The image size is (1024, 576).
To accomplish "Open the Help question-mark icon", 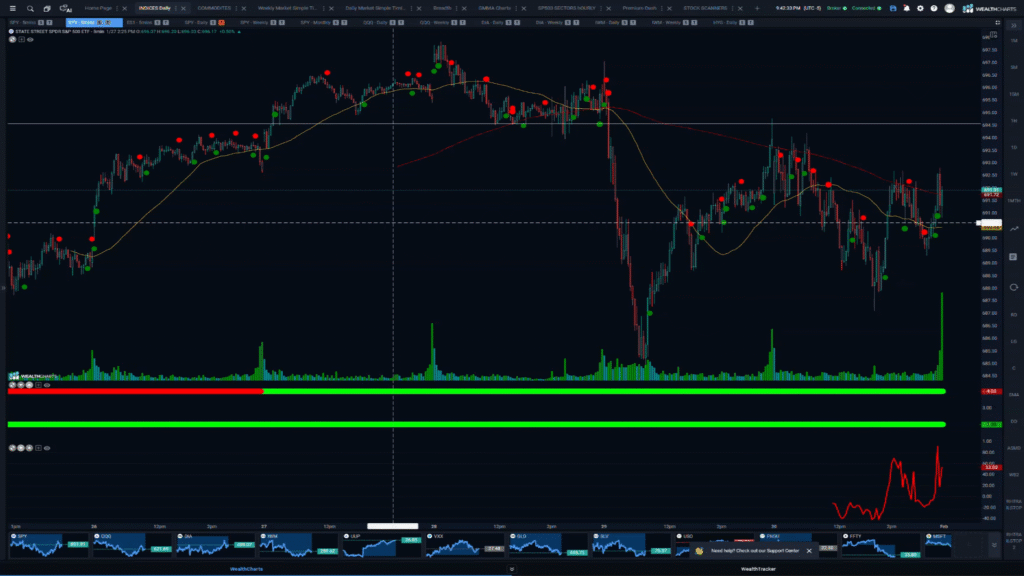I will click(x=933, y=8).
